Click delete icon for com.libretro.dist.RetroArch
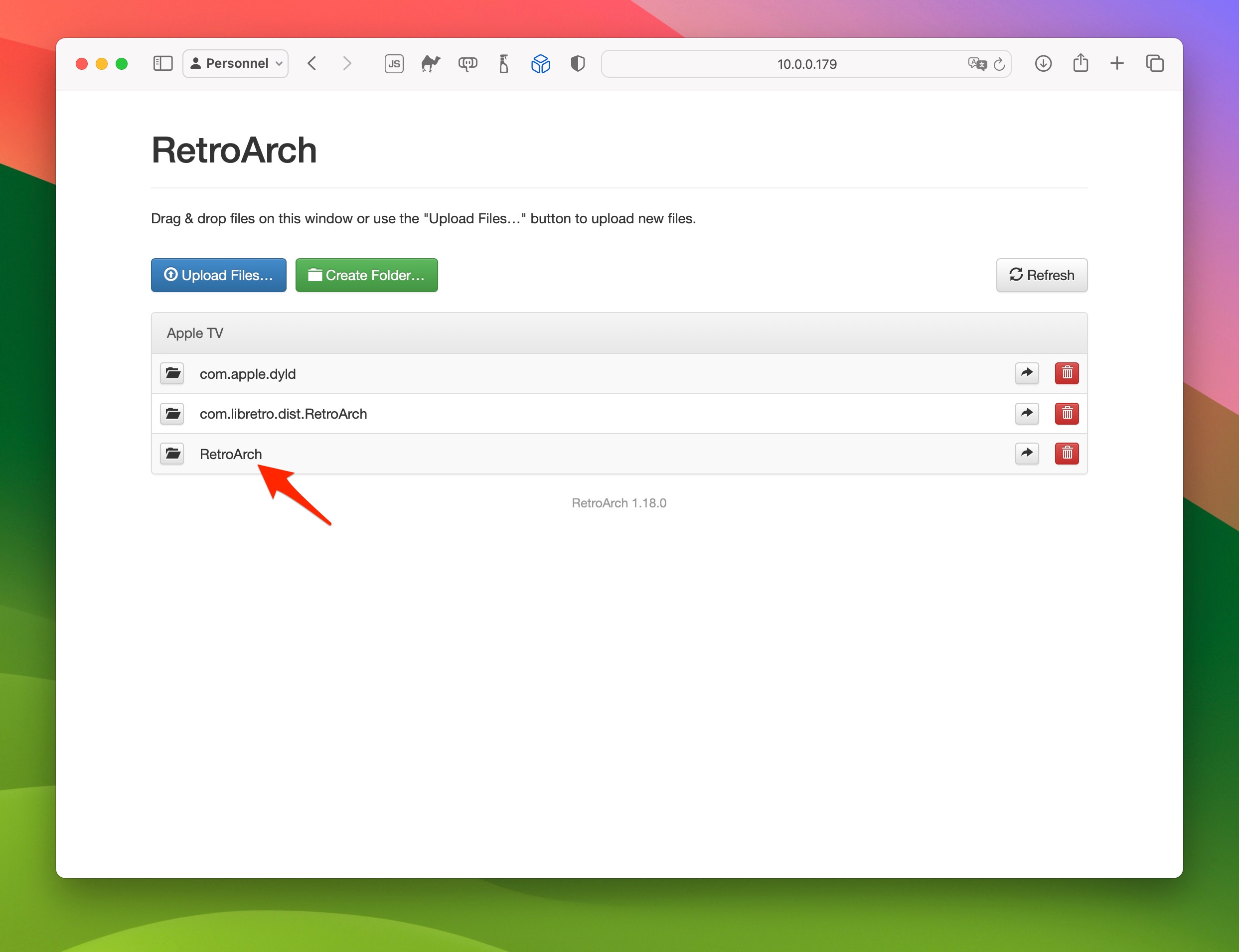This screenshot has width=1239, height=952. pos(1065,413)
